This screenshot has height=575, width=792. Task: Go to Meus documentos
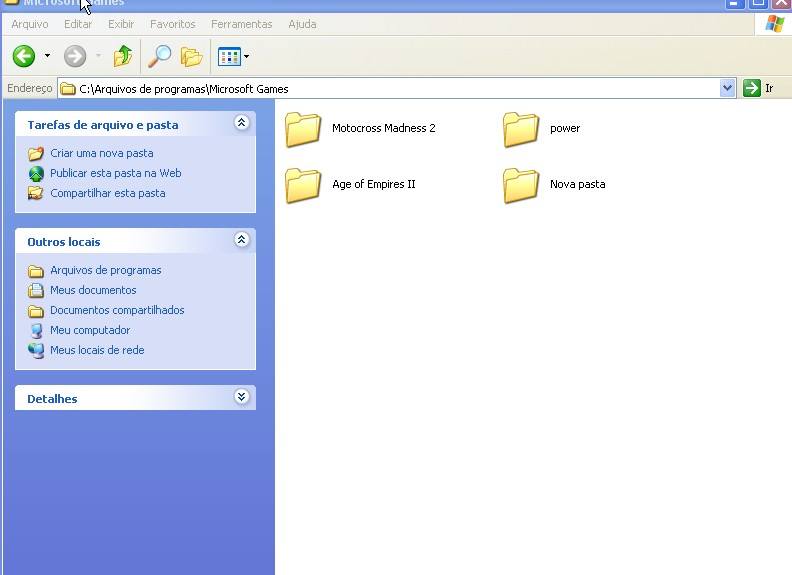click(x=93, y=290)
